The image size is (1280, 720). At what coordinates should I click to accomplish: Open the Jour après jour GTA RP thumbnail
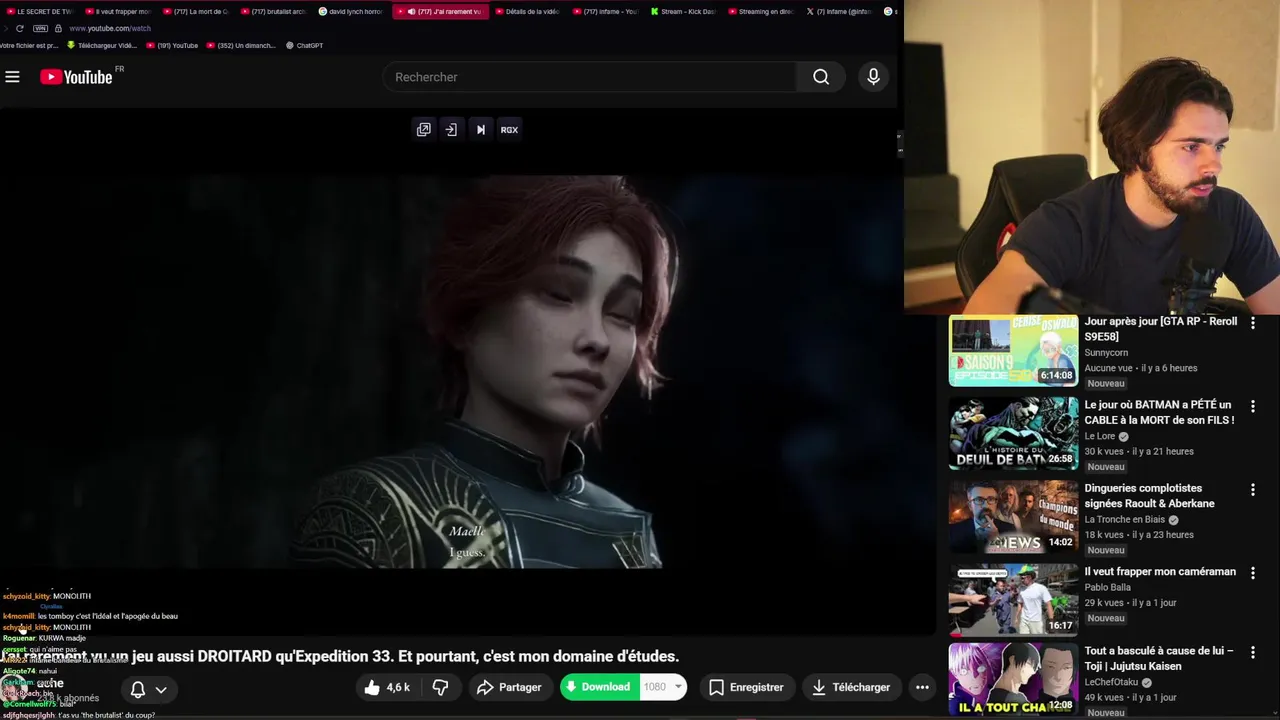[1013, 350]
